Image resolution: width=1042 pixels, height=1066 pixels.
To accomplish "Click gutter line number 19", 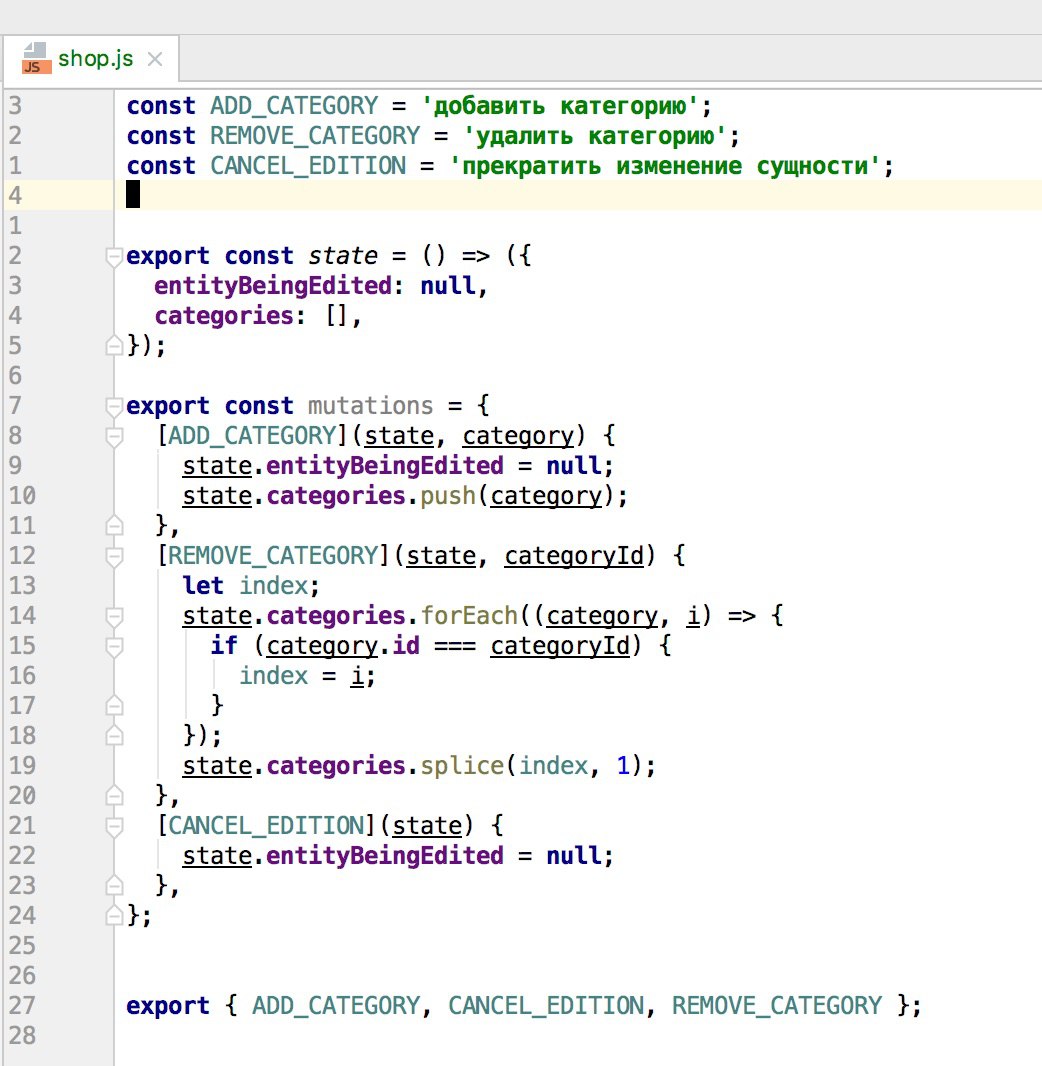I will pyautogui.click(x=22, y=766).
